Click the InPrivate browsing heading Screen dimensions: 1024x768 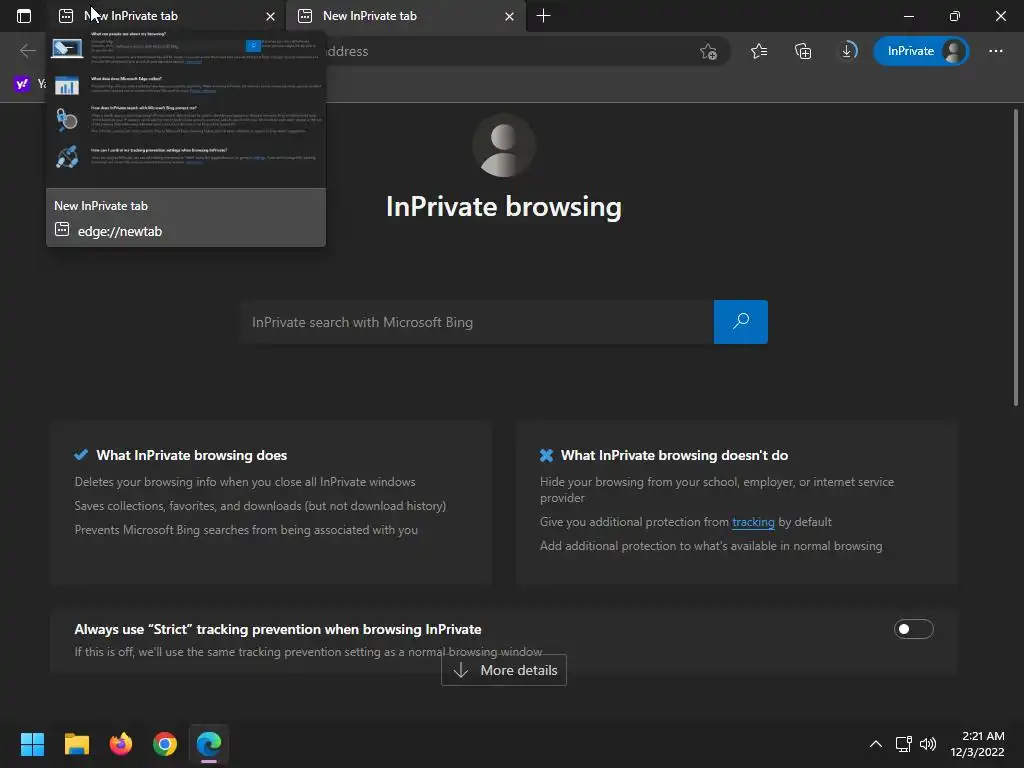504,206
